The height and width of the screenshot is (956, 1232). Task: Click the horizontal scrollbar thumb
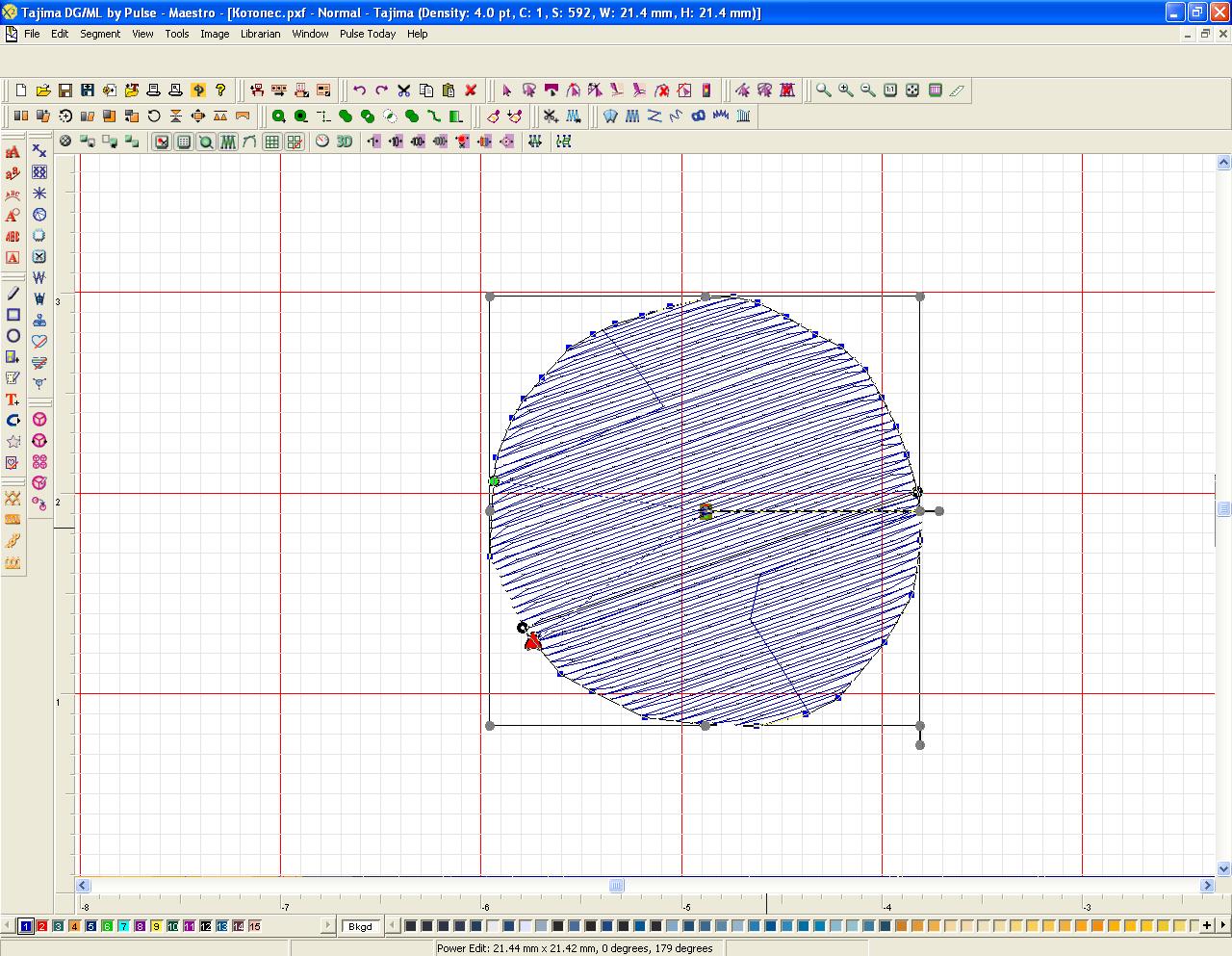pyautogui.click(x=616, y=886)
